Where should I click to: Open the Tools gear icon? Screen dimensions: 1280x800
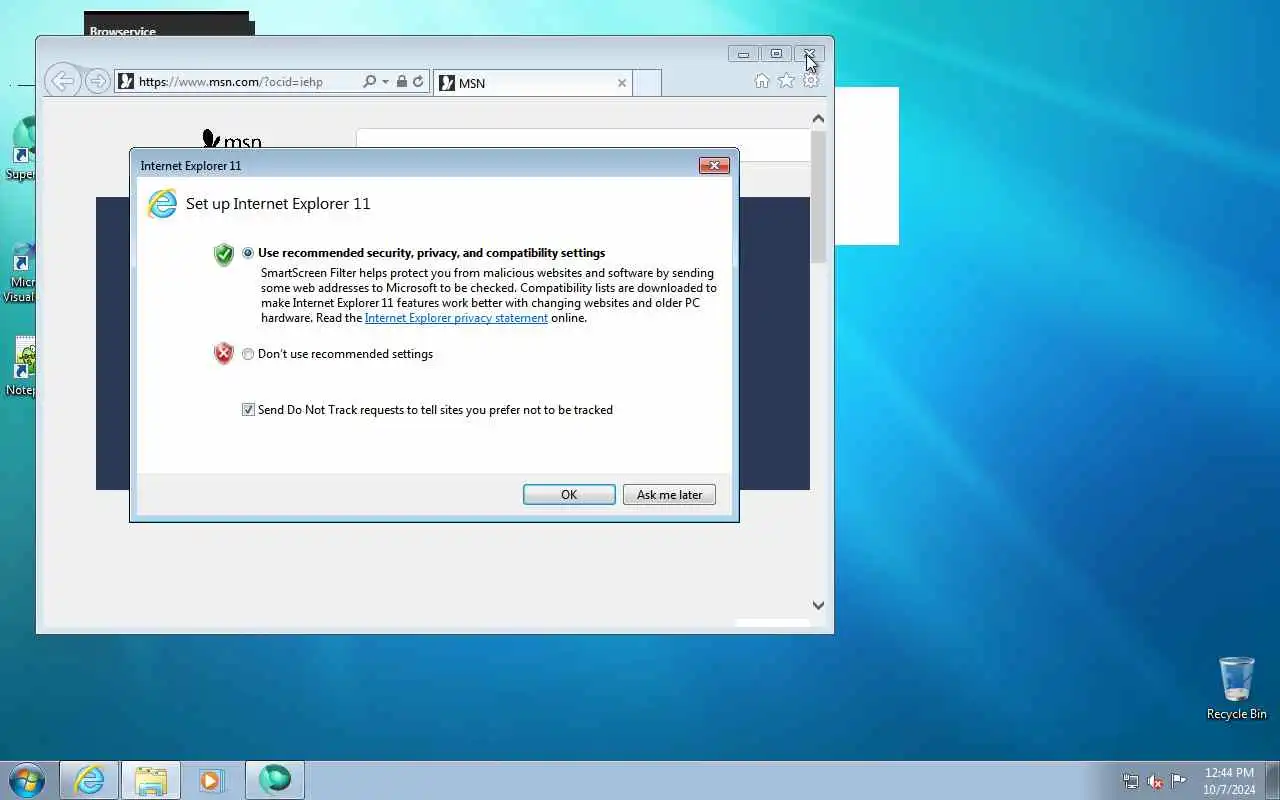tap(811, 81)
